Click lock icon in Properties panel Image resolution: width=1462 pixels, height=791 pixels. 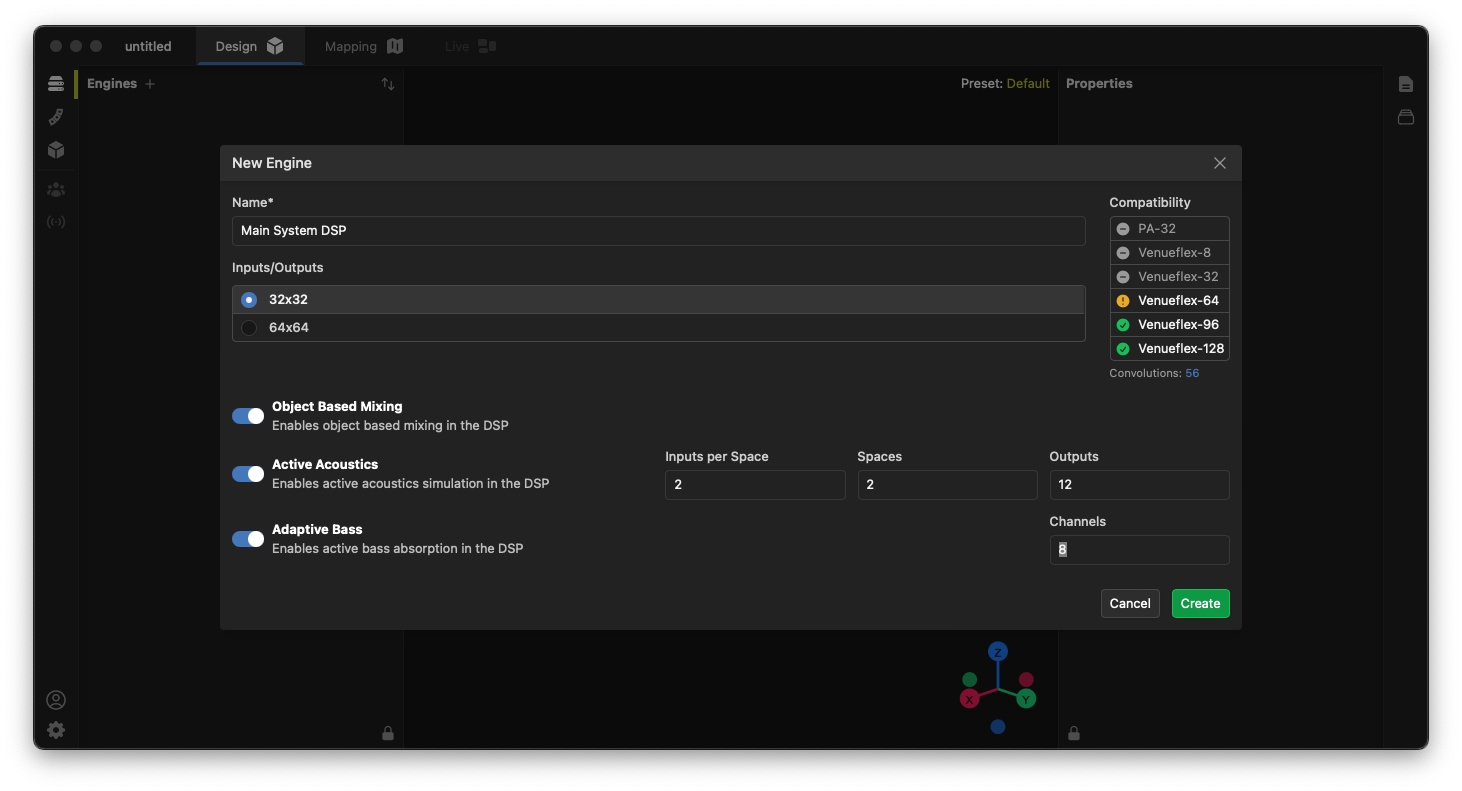(x=1074, y=733)
